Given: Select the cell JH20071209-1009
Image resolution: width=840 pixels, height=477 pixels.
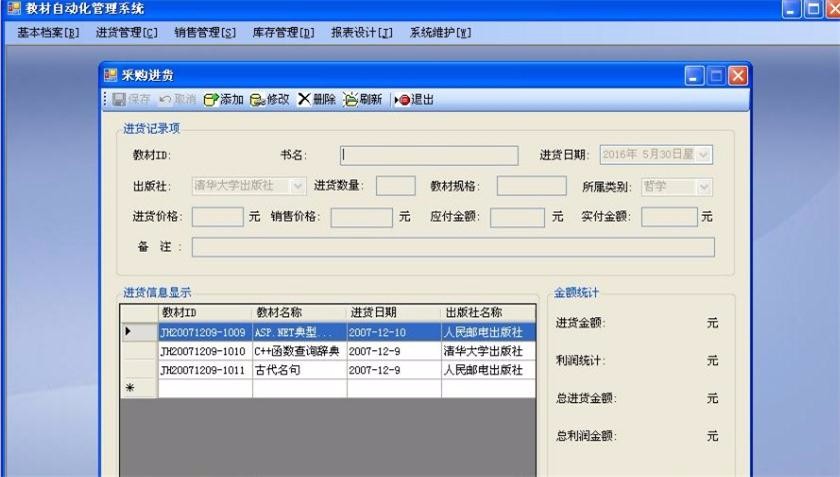Looking at the screenshot, I should point(205,332).
